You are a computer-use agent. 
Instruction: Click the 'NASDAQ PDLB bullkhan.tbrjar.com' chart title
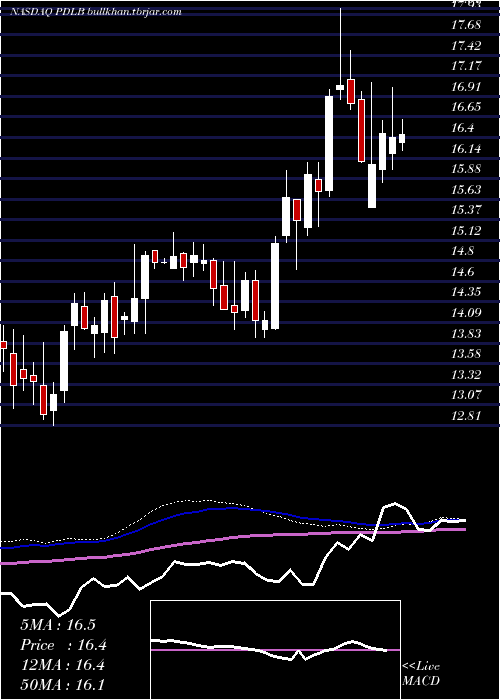pyautogui.click(x=96, y=12)
